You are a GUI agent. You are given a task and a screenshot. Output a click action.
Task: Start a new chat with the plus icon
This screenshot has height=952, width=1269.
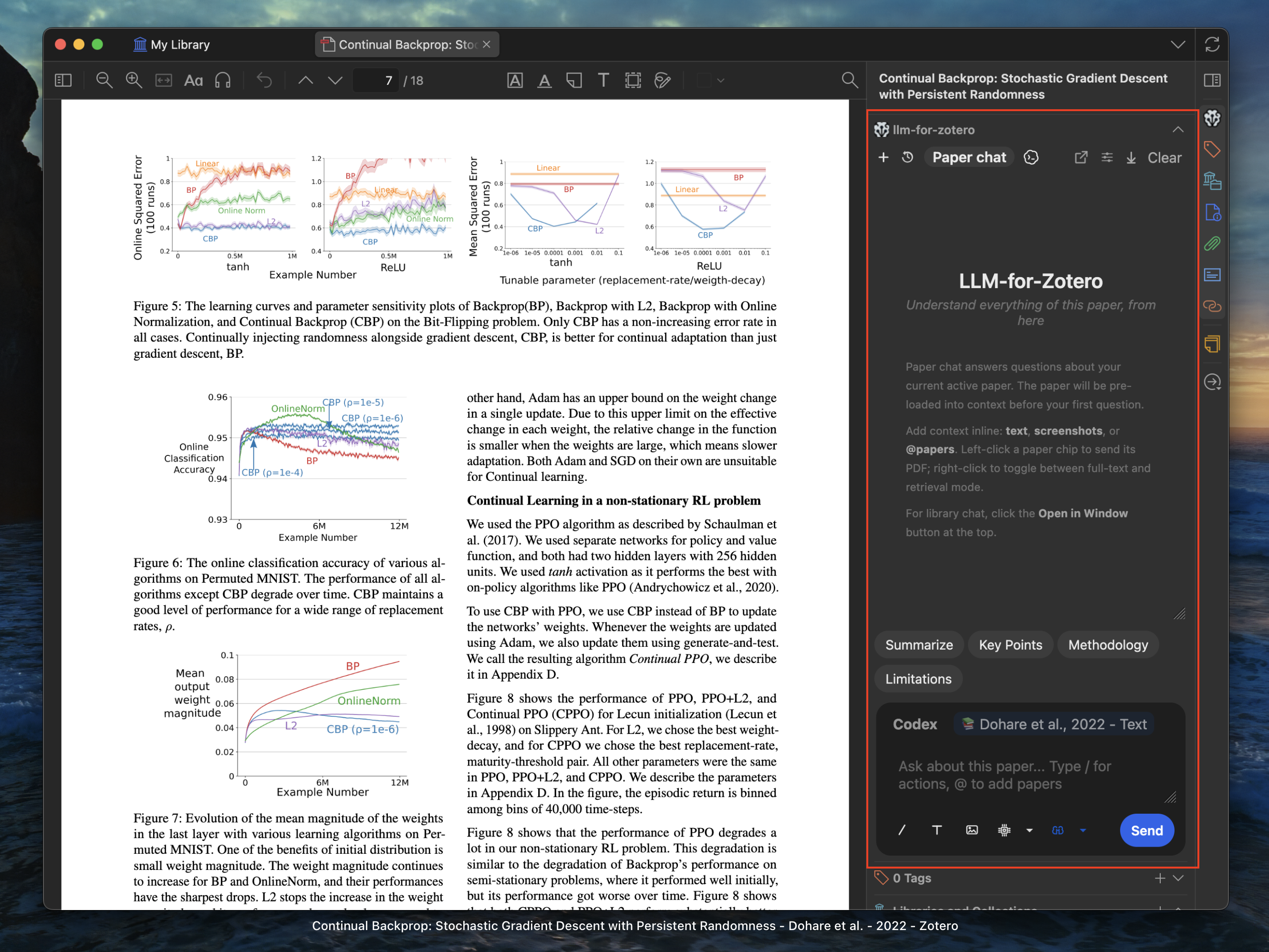(x=884, y=157)
